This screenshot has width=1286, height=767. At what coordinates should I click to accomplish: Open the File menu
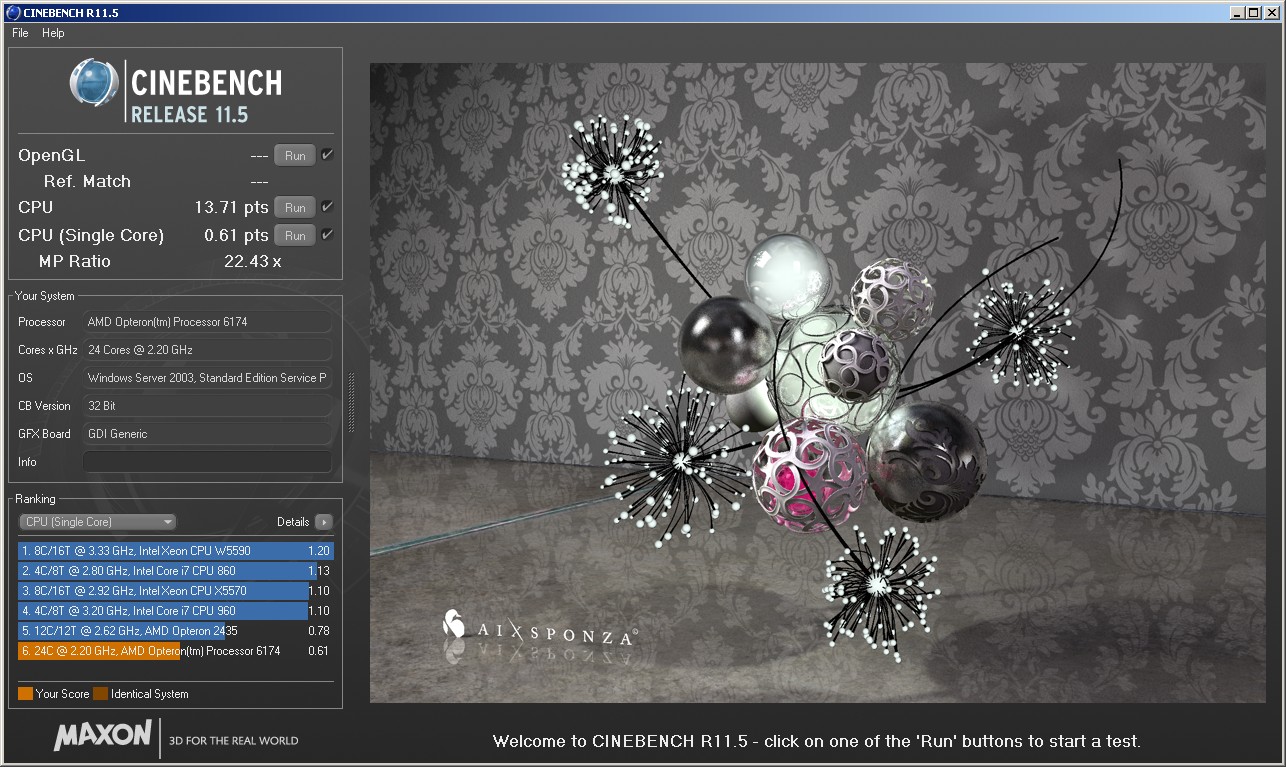(20, 33)
